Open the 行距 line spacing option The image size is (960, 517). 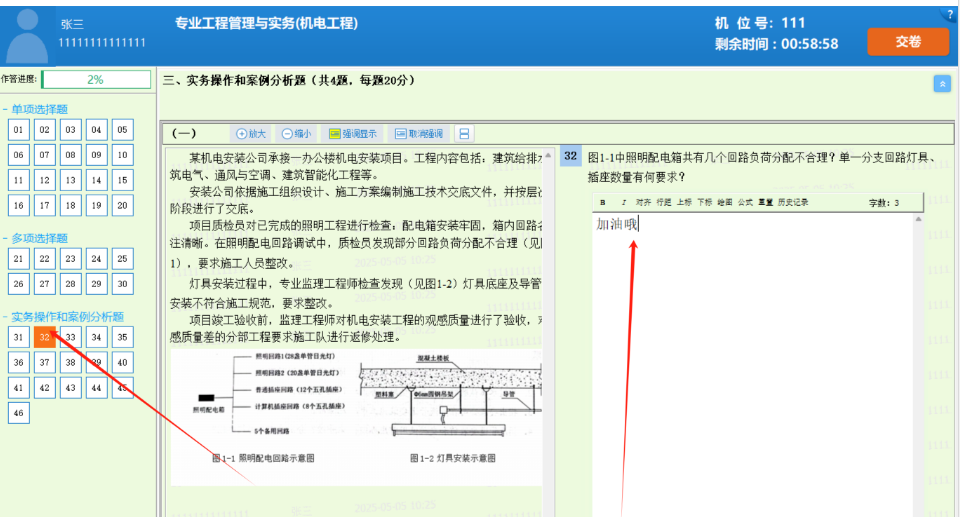(664, 202)
